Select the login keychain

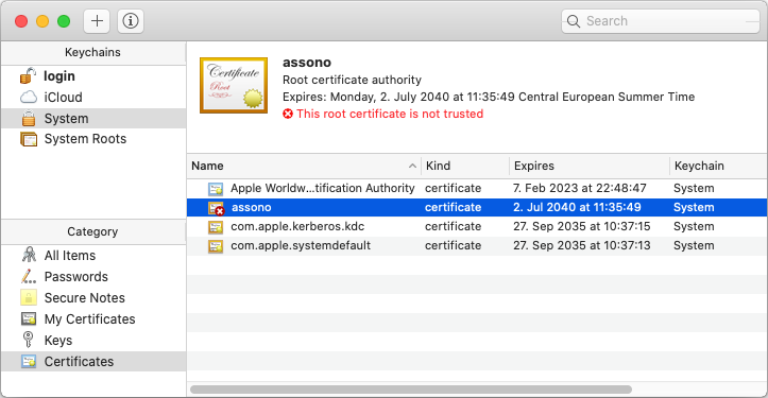click(x=94, y=76)
